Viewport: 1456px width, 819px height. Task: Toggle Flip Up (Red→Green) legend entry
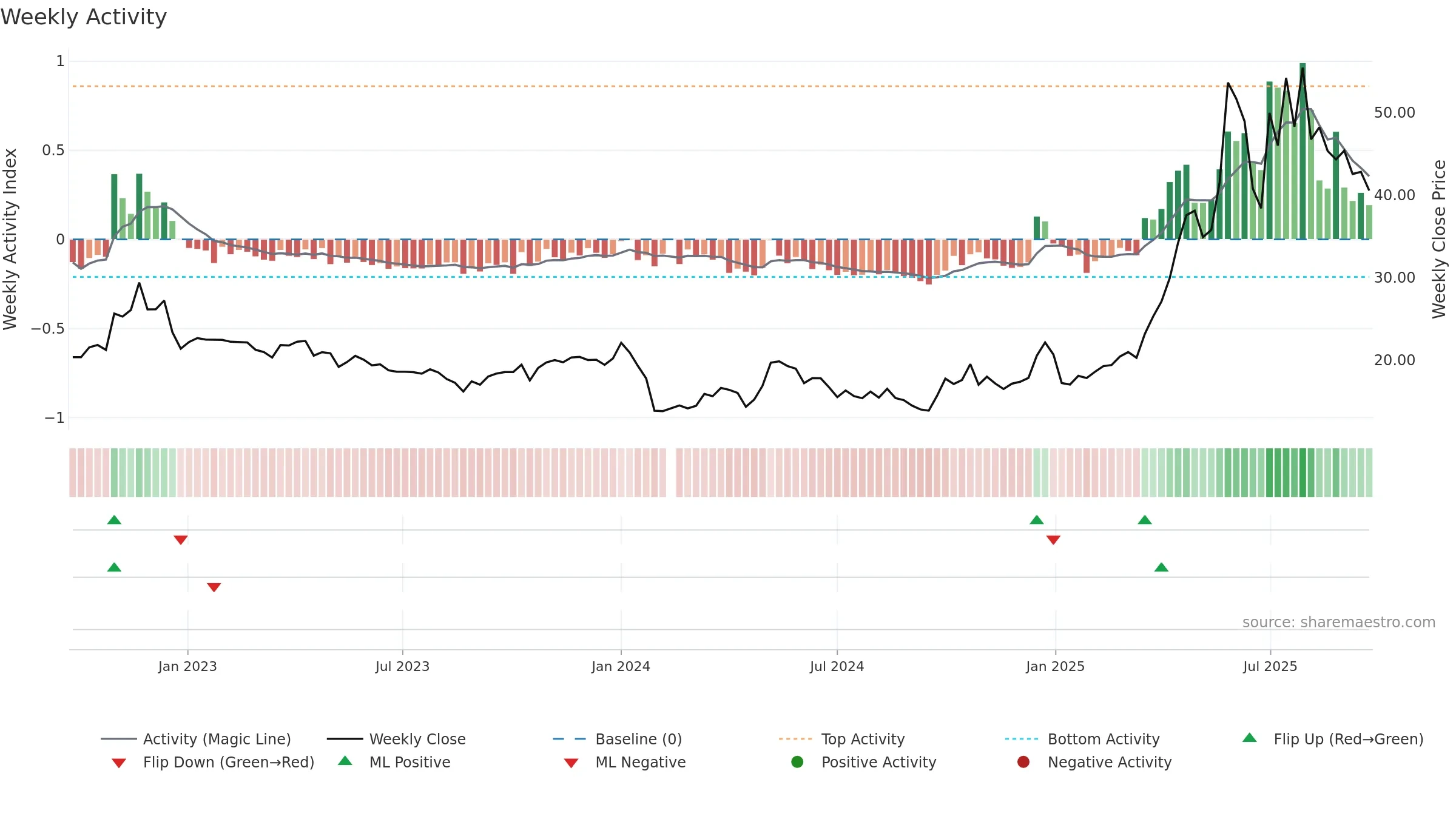click(1333, 739)
